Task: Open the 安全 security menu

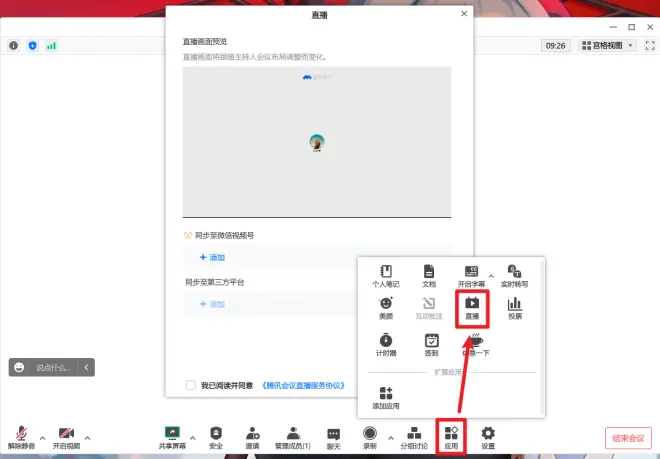Action: (216, 438)
